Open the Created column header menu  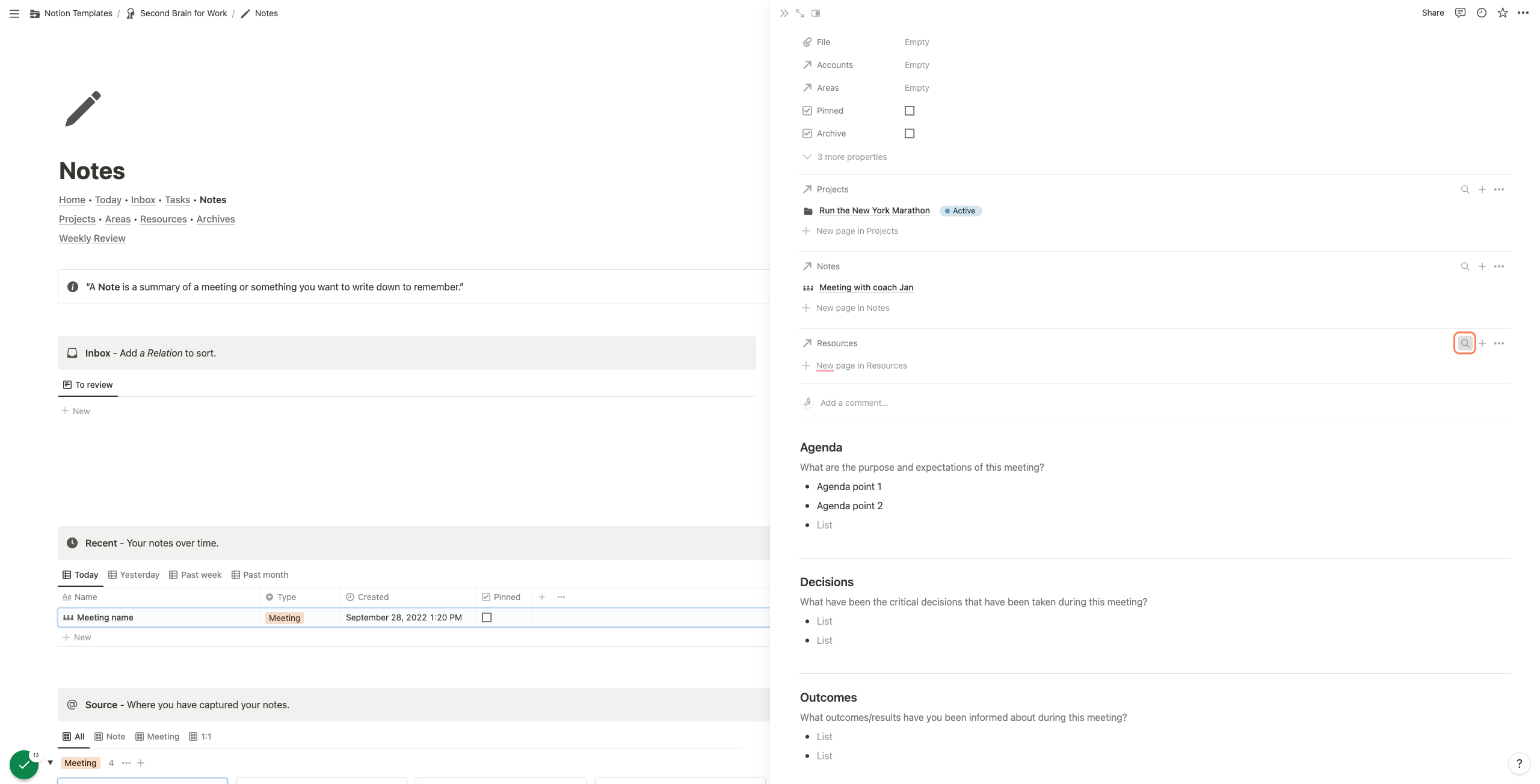click(408, 597)
